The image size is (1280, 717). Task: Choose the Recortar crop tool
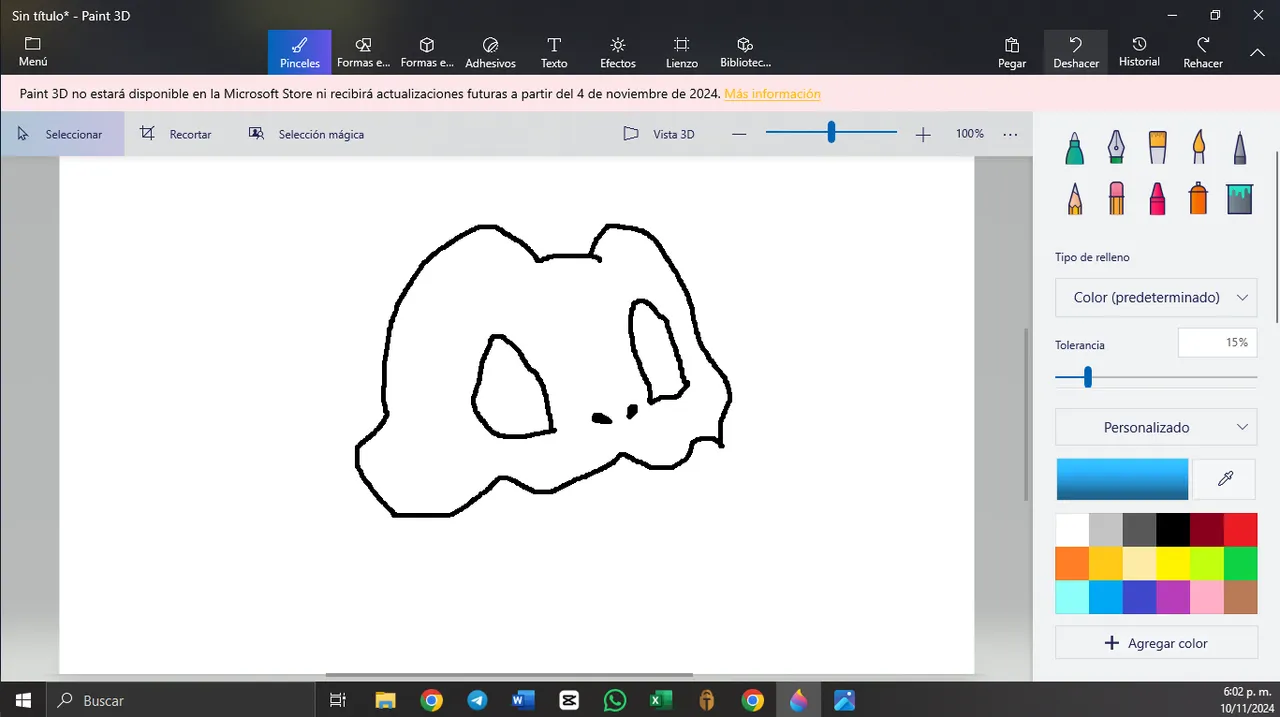pos(176,134)
